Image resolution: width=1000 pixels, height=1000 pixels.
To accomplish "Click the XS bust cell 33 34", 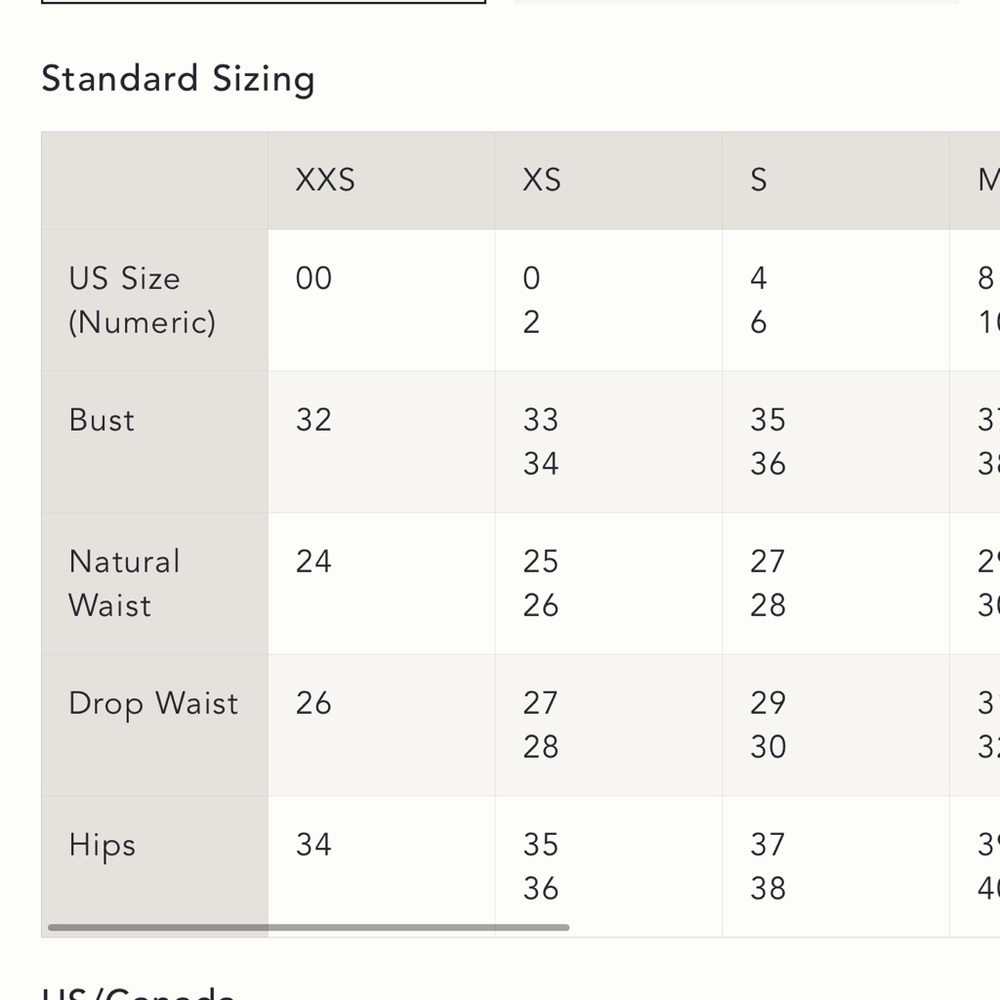I will pos(608,441).
